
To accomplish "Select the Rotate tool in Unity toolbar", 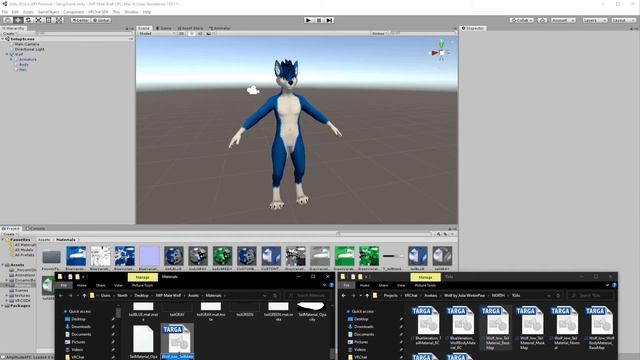I will [28, 20].
